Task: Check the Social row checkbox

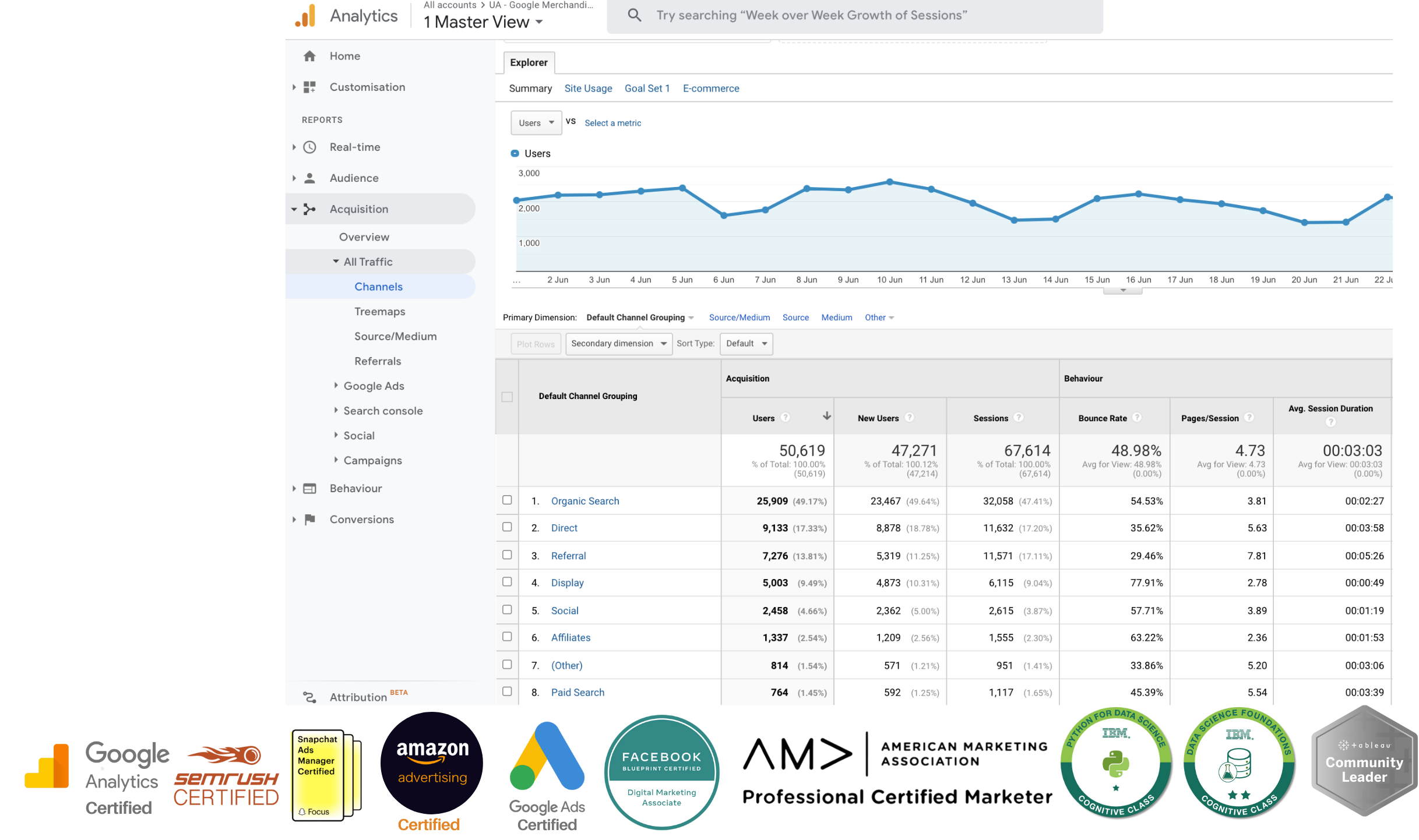Action: [507, 610]
